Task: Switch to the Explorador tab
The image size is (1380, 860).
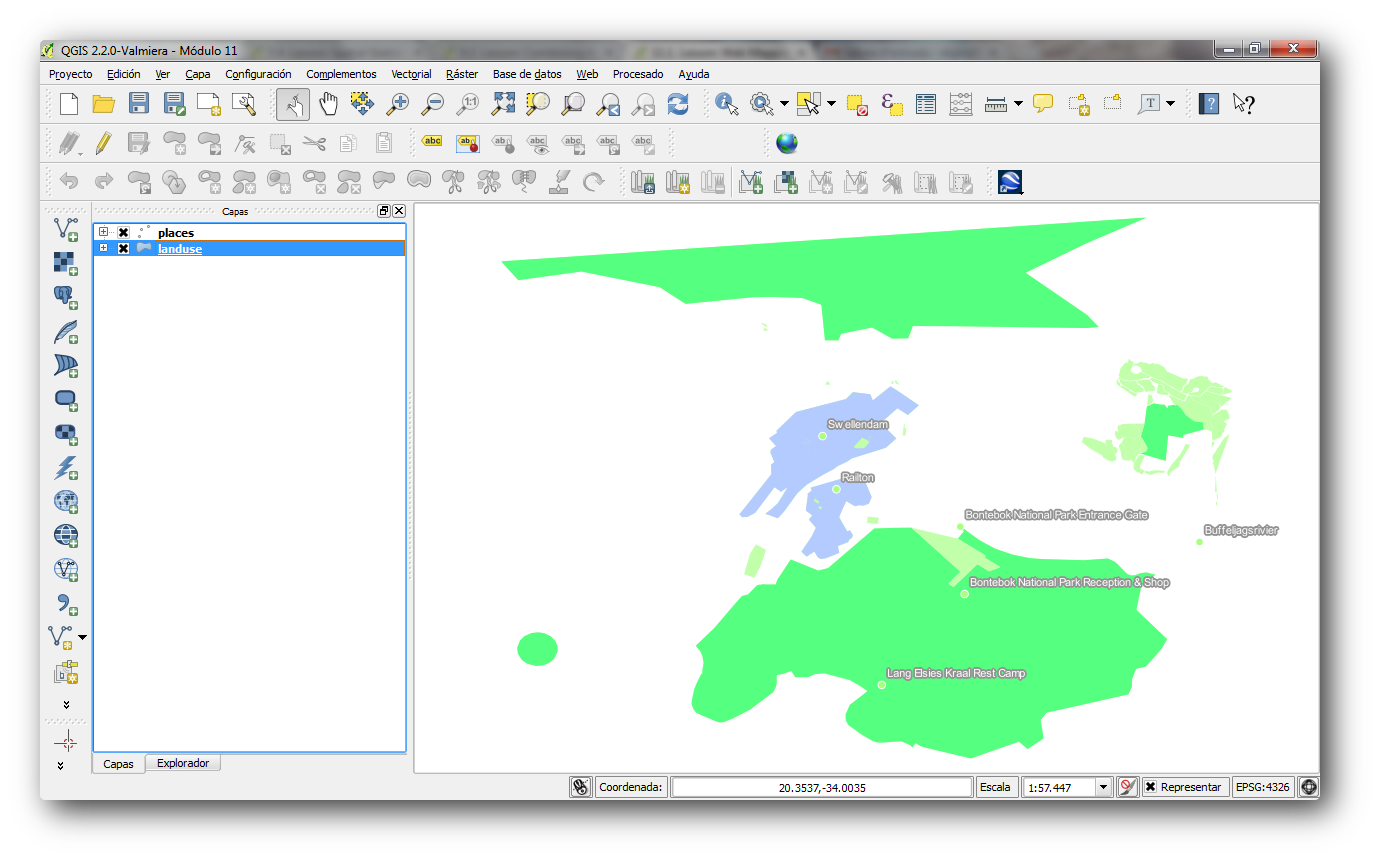Action: [x=183, y=763]
